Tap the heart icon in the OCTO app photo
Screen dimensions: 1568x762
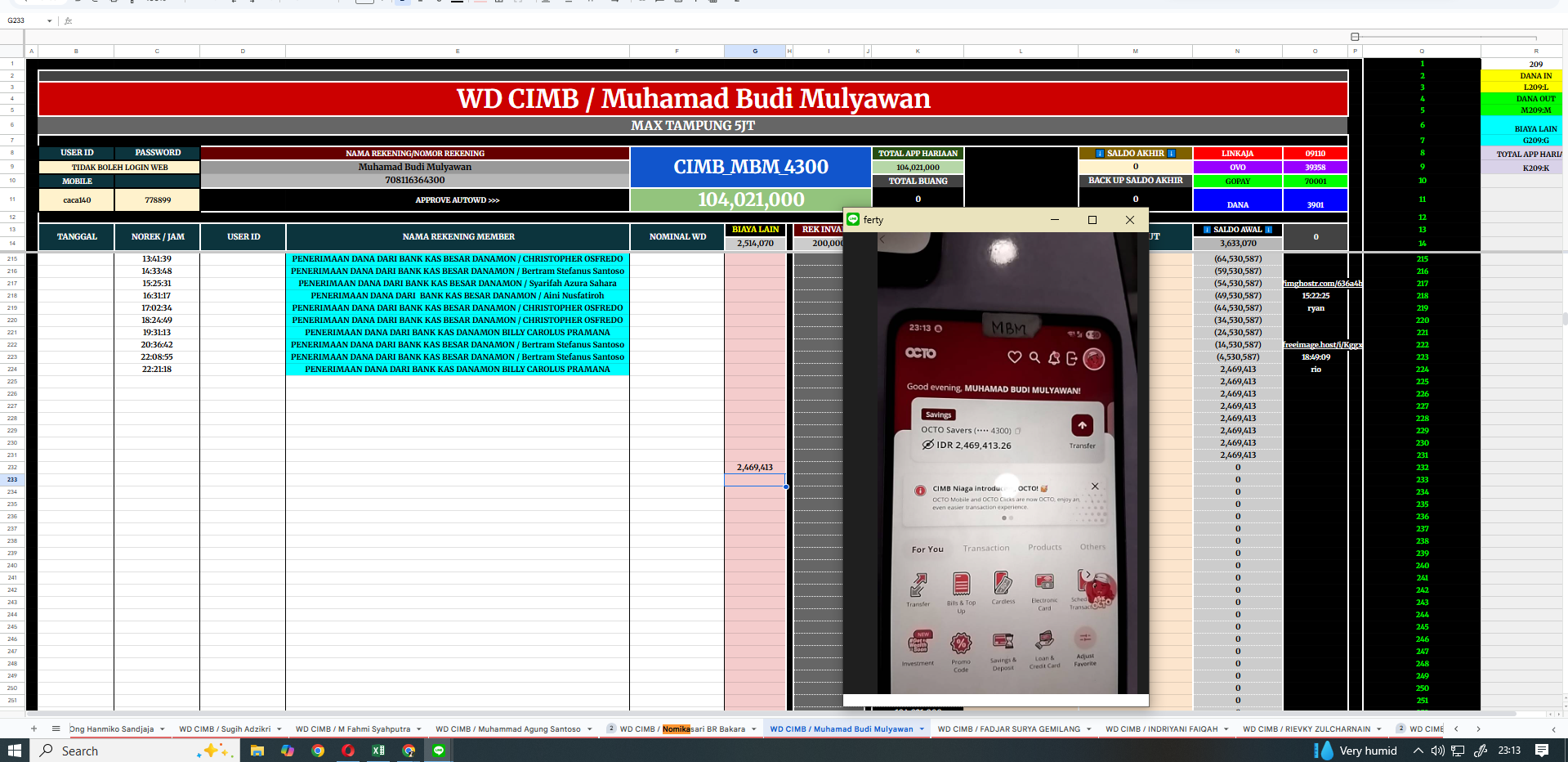[x=1014, y=357]
